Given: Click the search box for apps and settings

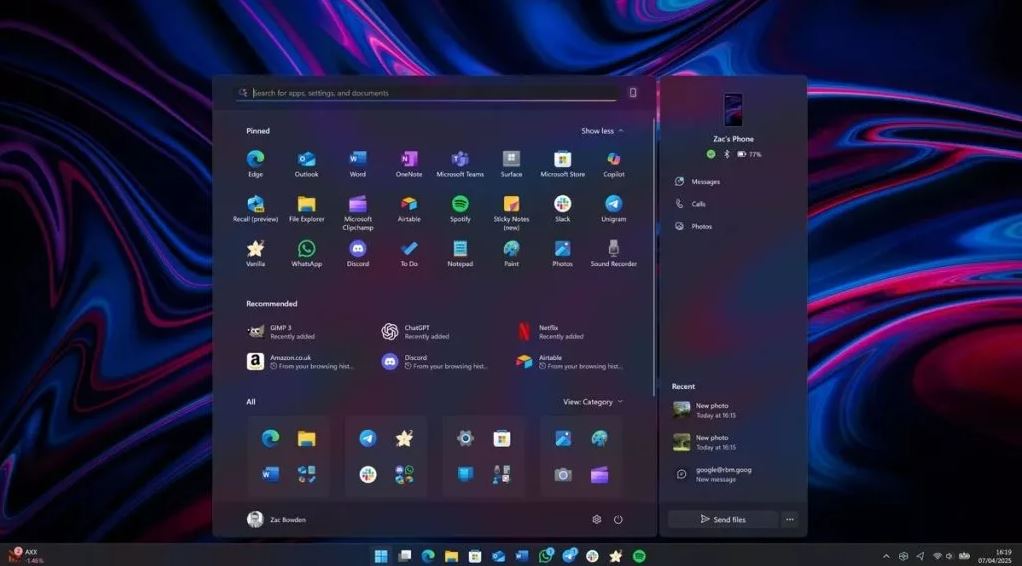Looking at the screenshot, I should pyautogui.click(x=430, y=93).
